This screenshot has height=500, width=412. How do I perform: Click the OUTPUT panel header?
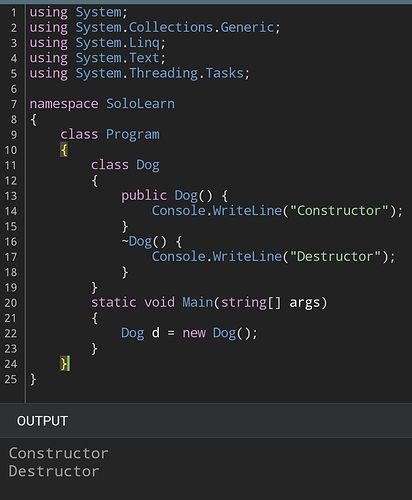click(42, 421)
